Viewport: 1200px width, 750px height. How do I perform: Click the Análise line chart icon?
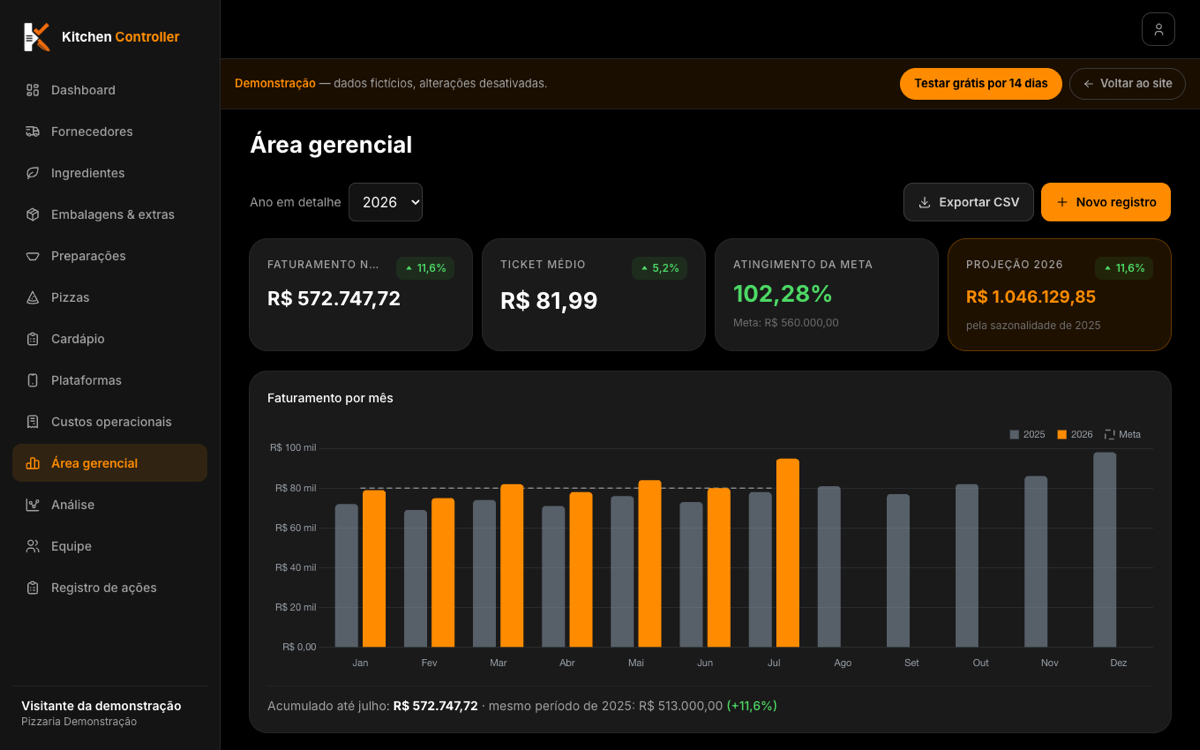(33, 505)
